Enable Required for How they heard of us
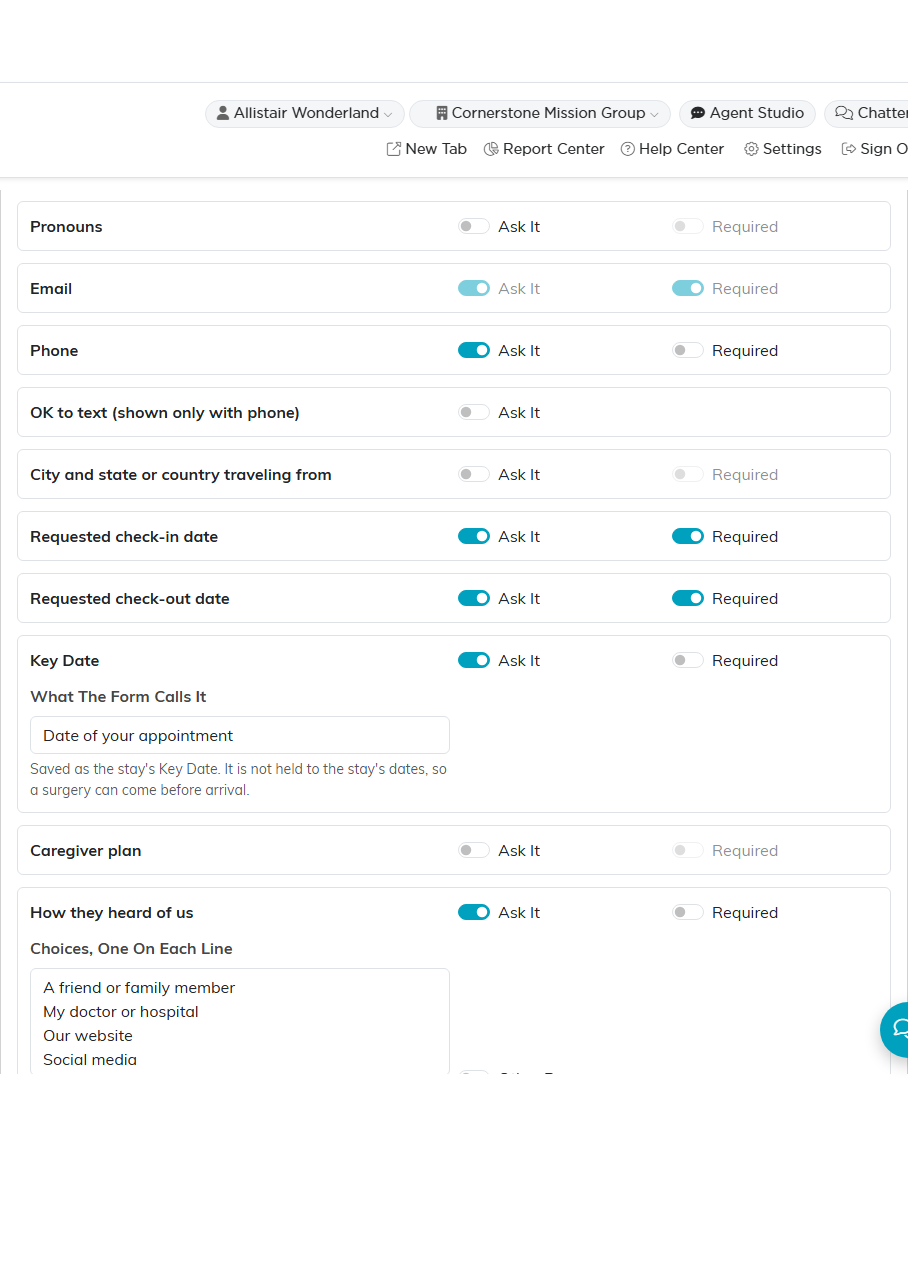Image resolution: width=908 pixels, height=1264 pixels. (x=688, y=912)
